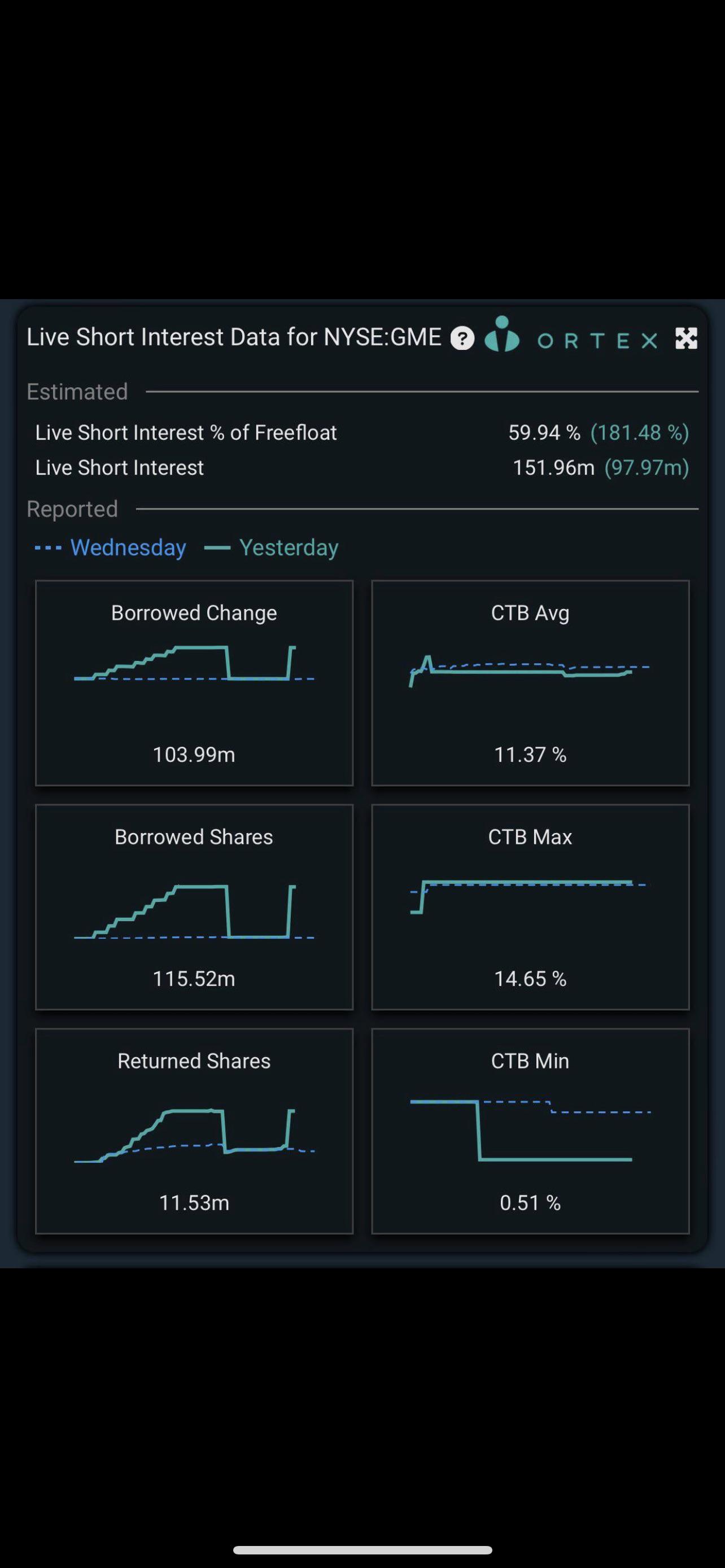Select the Live Short Interest row
This screenshot has width=725, height=1568.
click(119, 467)
